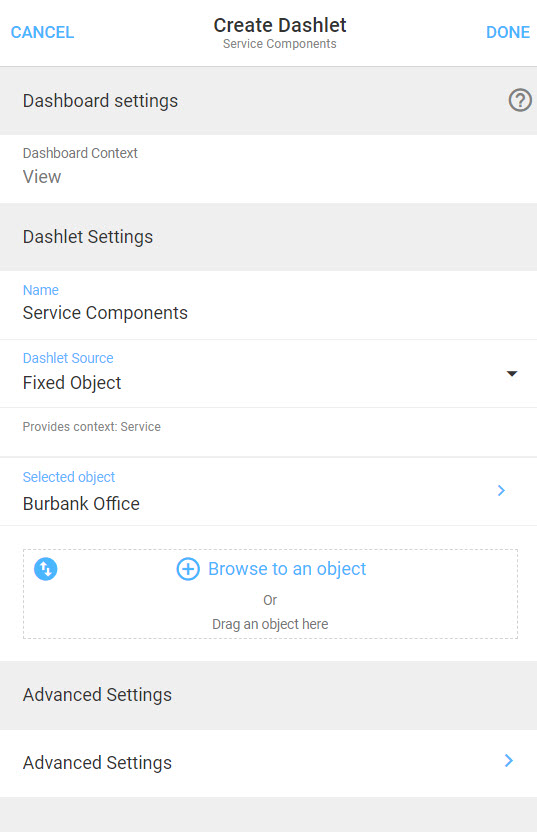Click the Advanced Settings section header
Viewport: 537px width, 832px height.
268,695
